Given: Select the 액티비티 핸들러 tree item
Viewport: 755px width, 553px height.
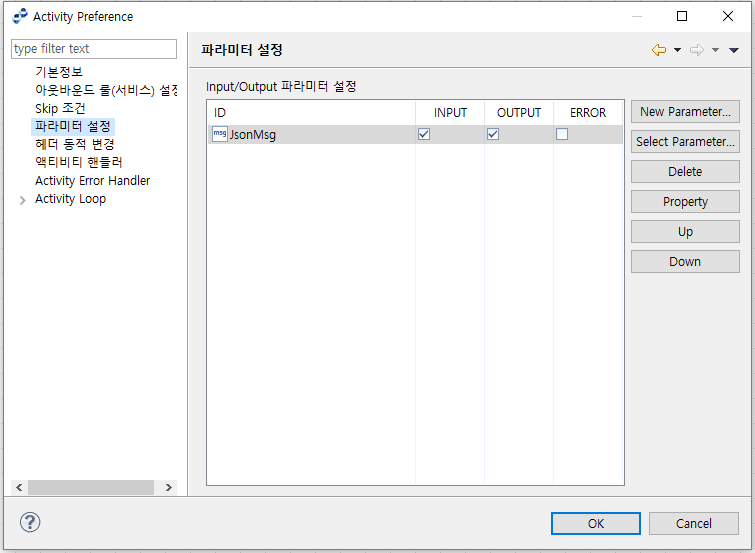Looking at the screenshot, I should pos(78,162).
